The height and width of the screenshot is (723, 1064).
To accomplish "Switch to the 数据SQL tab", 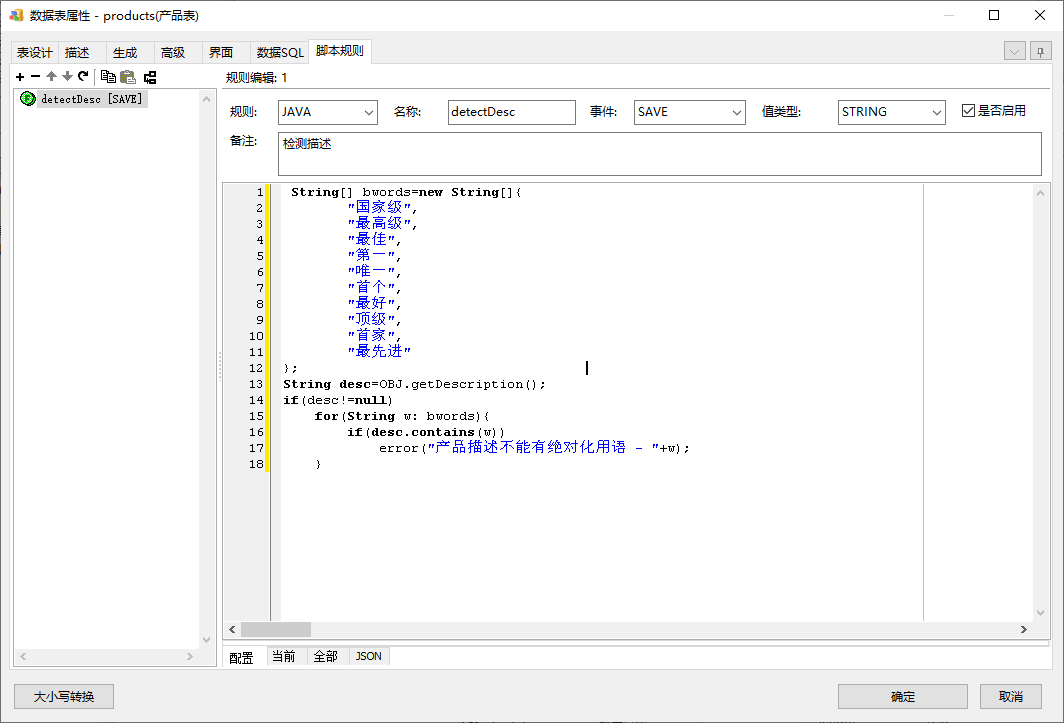I will (279, 52).
